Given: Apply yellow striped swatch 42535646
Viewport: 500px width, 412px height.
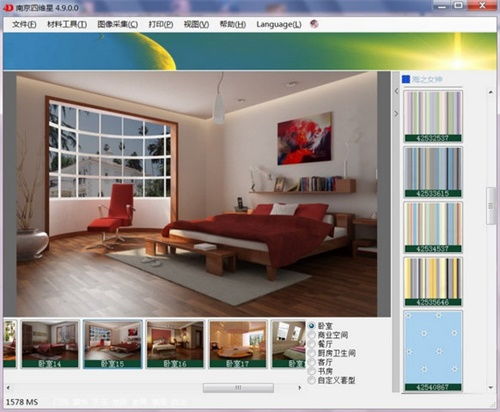Looking at the screenshot, I should (433, 282).
